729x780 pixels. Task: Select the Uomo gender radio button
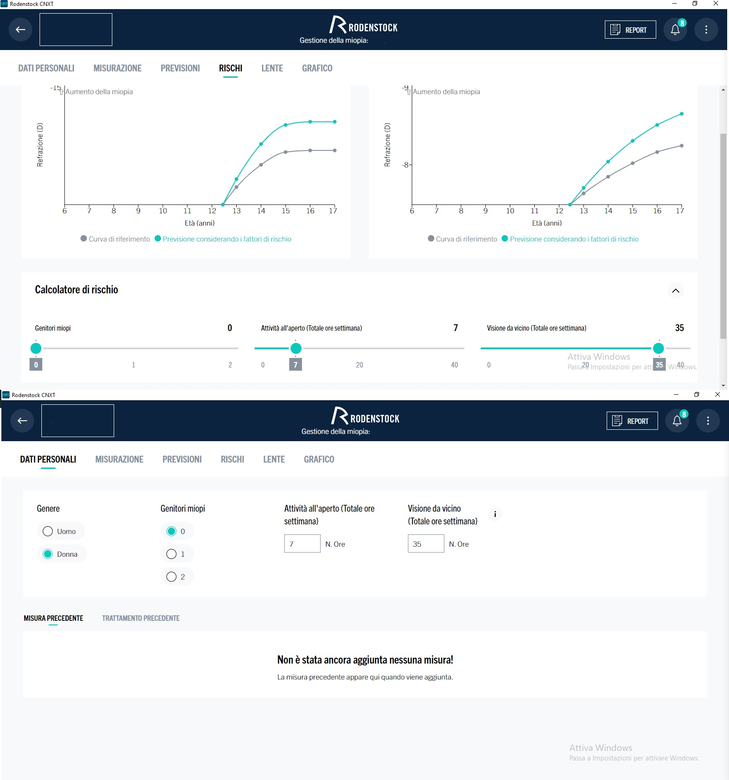point(48,531)
